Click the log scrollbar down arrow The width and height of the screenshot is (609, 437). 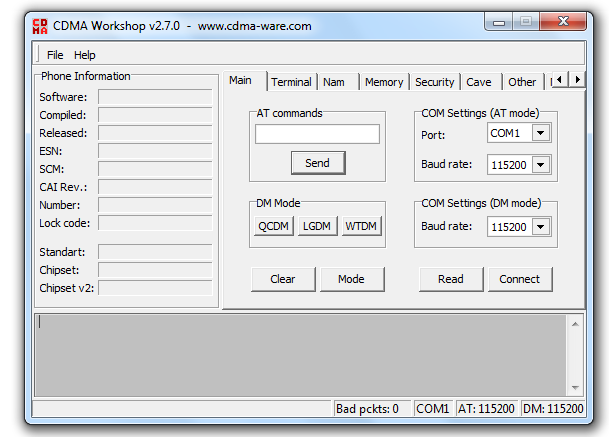click(575, 387)
